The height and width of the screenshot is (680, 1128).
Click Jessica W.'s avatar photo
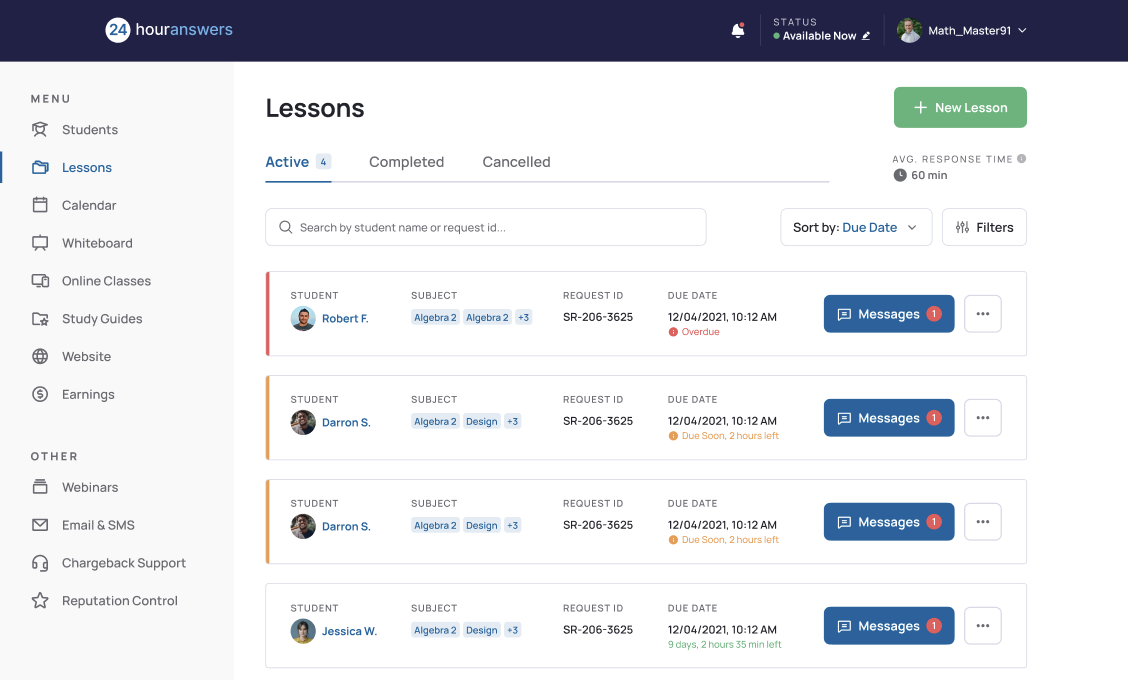click(303, 631)
